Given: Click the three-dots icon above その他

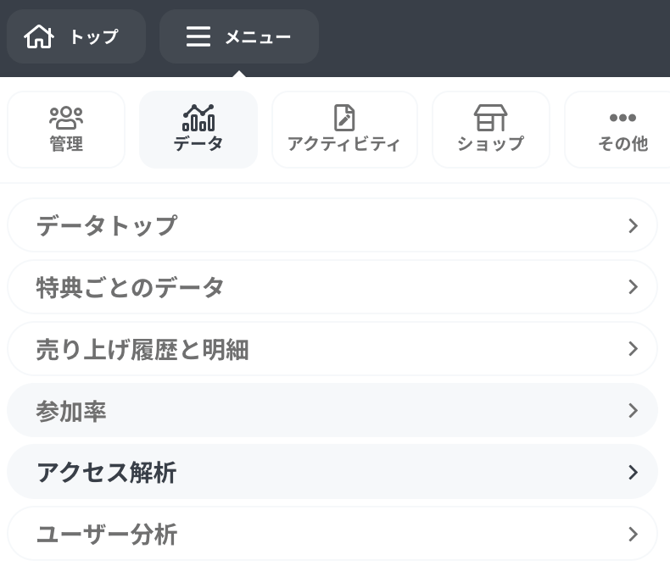Looking at the screenshot, I should (622, 118).
